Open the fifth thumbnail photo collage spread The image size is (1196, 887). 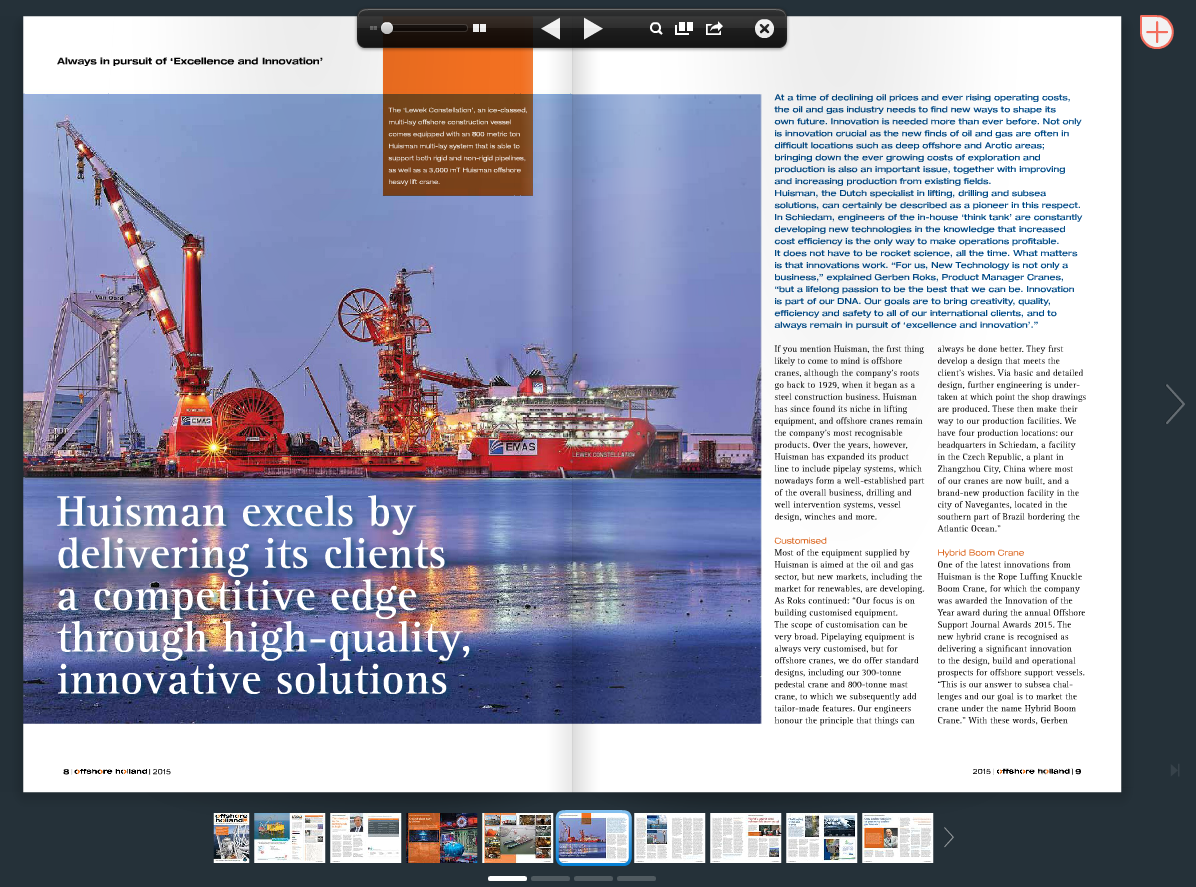coord(517,837)
